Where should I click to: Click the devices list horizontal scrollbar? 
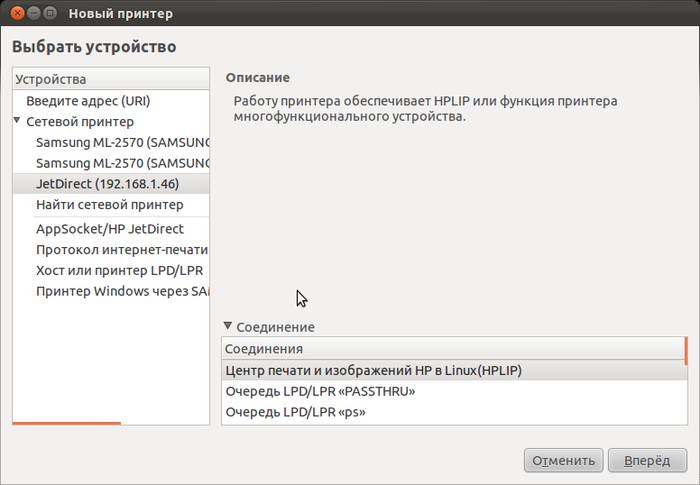(67, 423)
